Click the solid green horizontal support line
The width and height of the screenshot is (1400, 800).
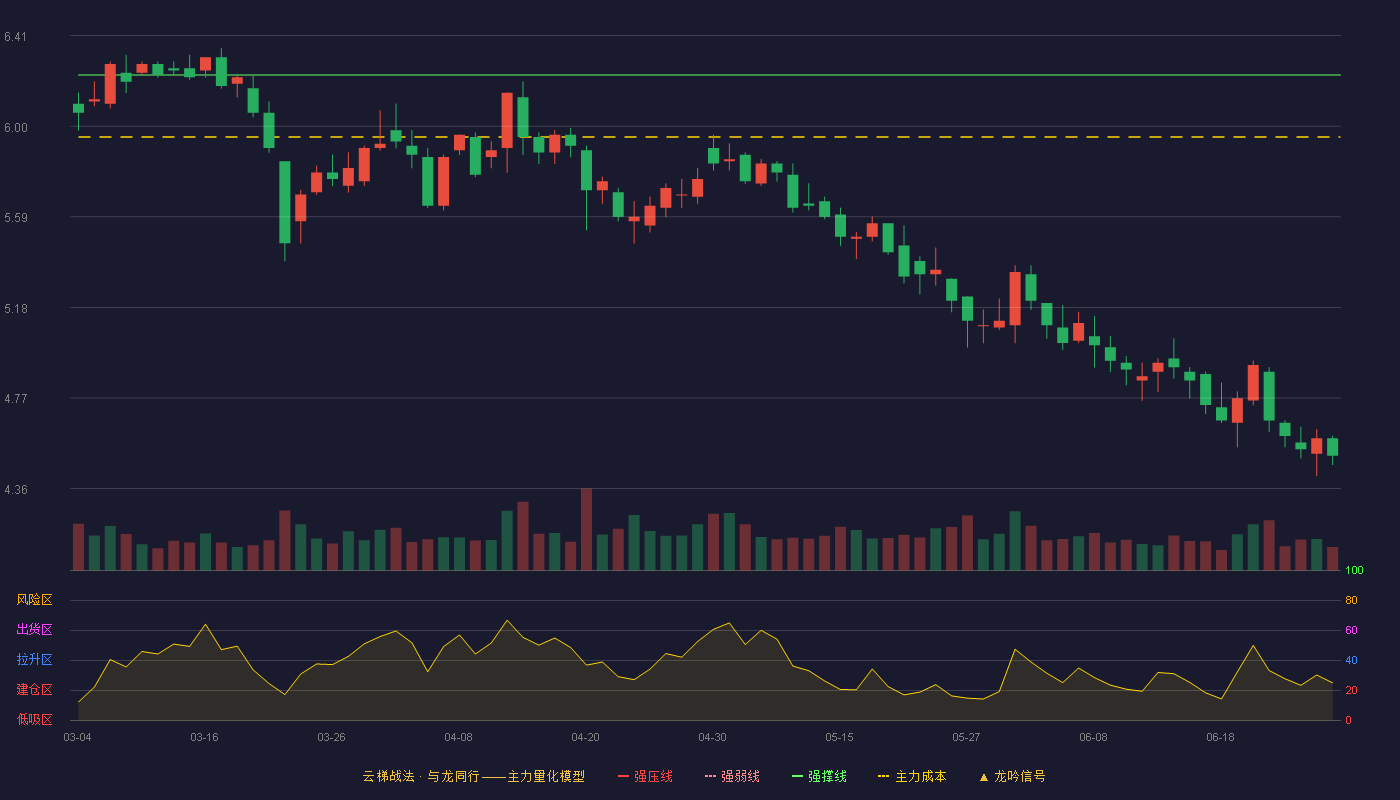tap(709, 75)
